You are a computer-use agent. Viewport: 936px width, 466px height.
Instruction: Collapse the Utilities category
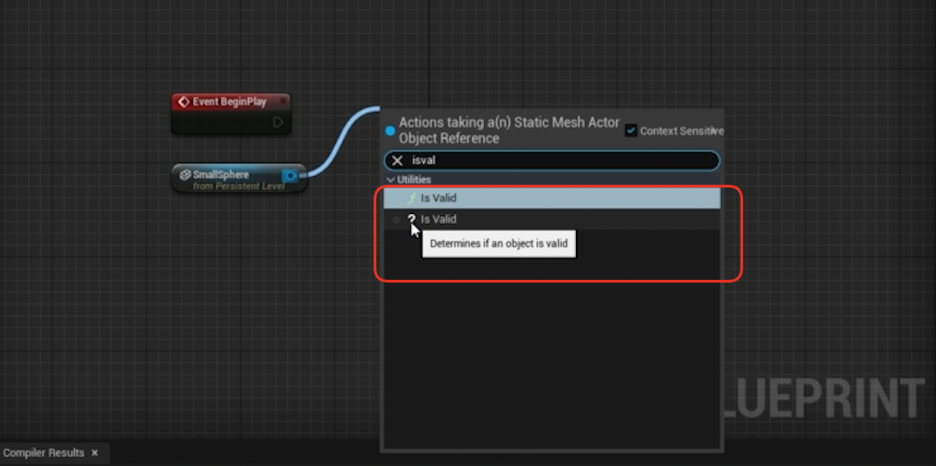coord(390,180)
